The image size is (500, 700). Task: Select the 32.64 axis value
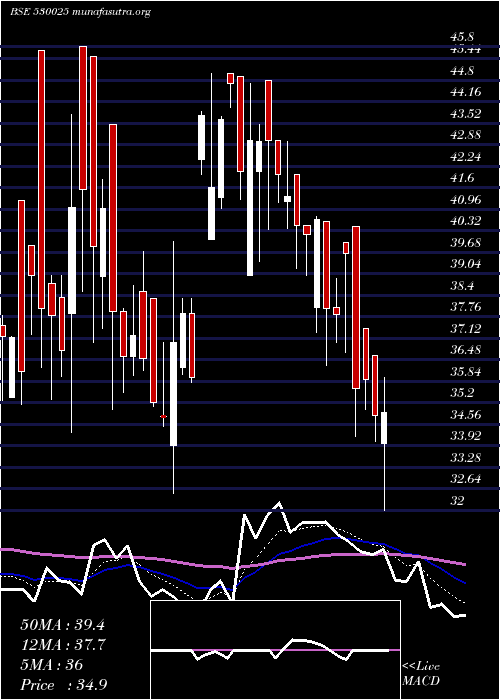(466, 479)
